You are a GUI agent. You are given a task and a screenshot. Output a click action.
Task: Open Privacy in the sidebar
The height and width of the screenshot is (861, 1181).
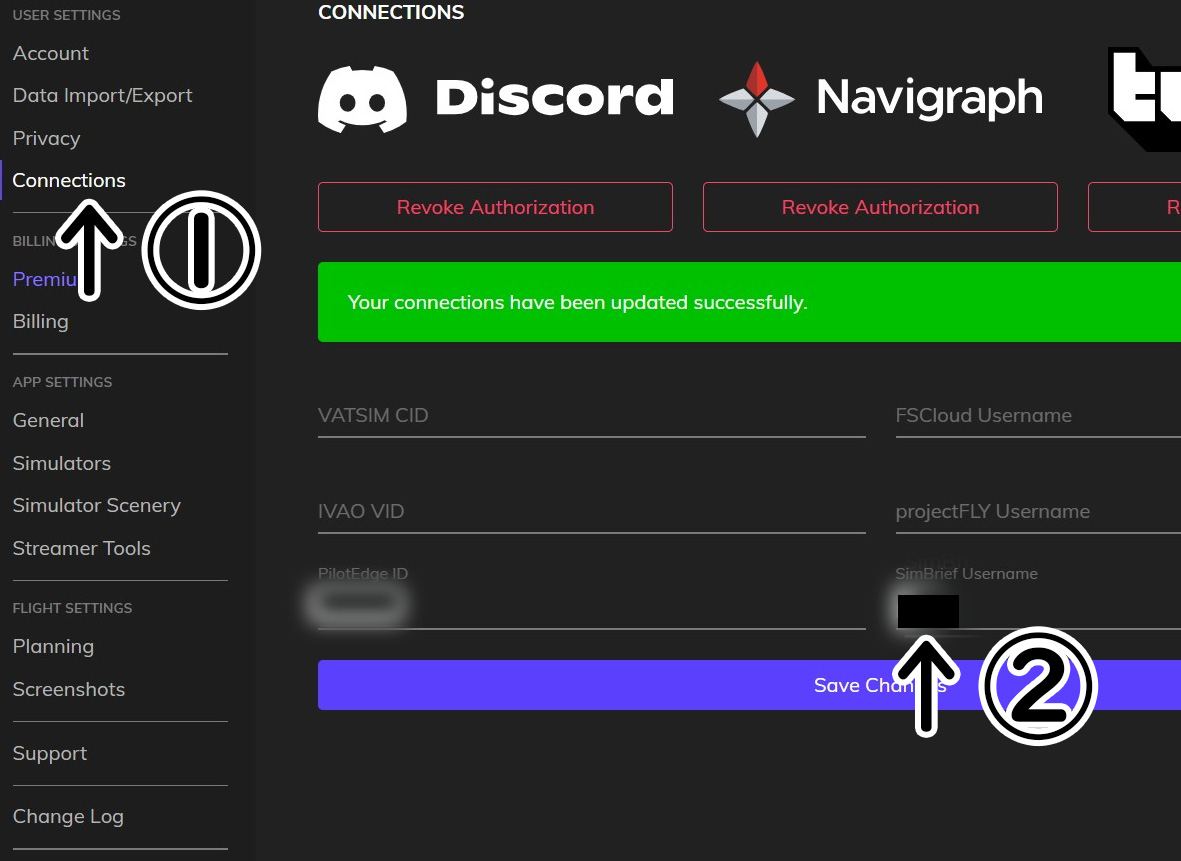coord(46,138)
